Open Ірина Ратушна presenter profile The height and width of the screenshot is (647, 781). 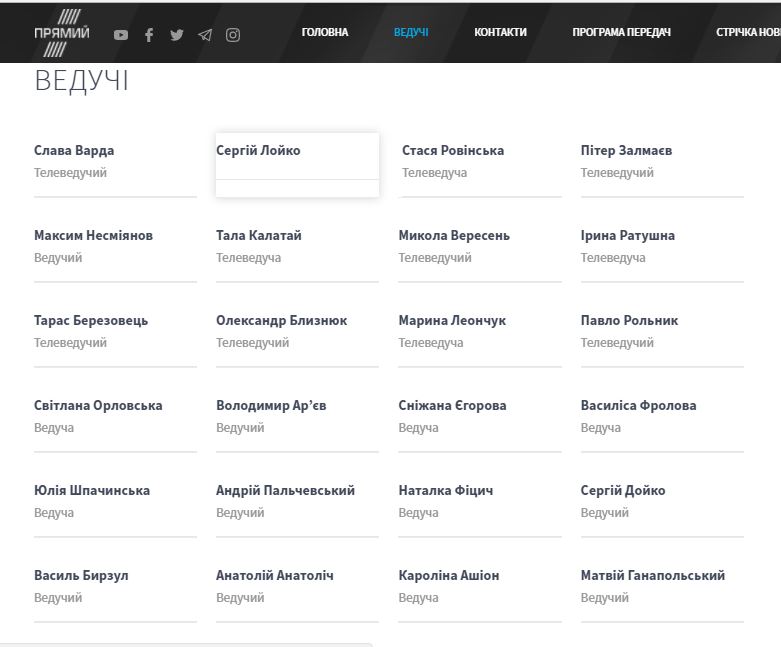point(627,236)
